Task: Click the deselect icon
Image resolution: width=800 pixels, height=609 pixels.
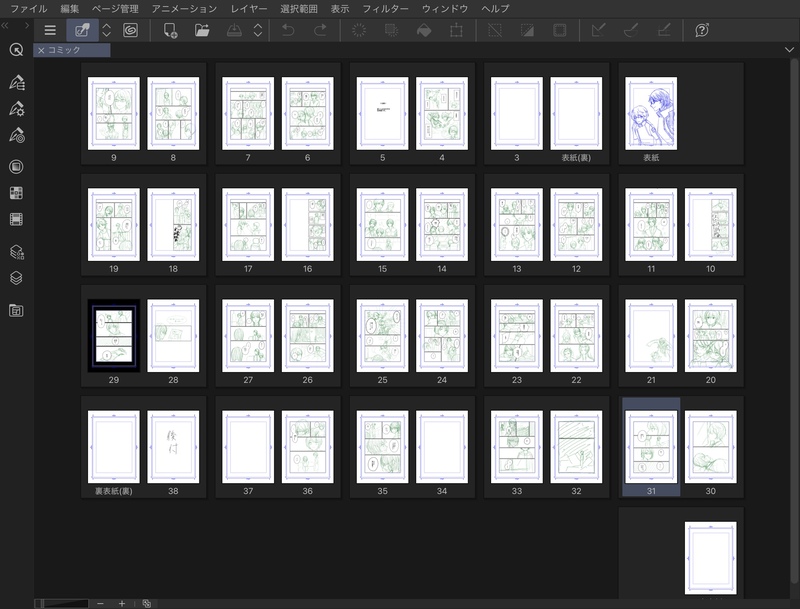Action: 495,31
